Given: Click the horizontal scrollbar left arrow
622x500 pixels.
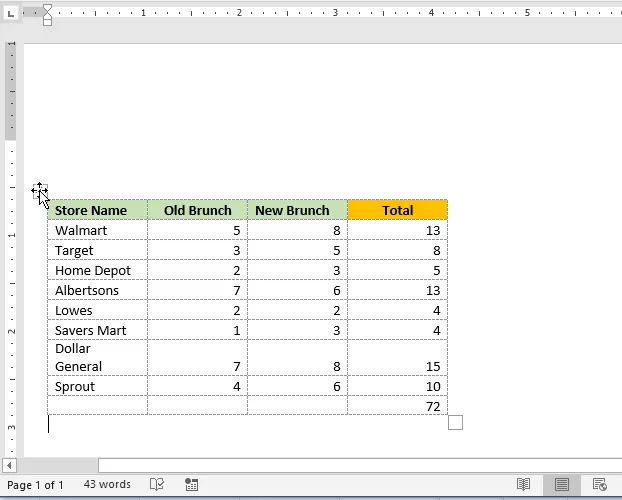Looking at the screenshot, I should coord(9,465).
